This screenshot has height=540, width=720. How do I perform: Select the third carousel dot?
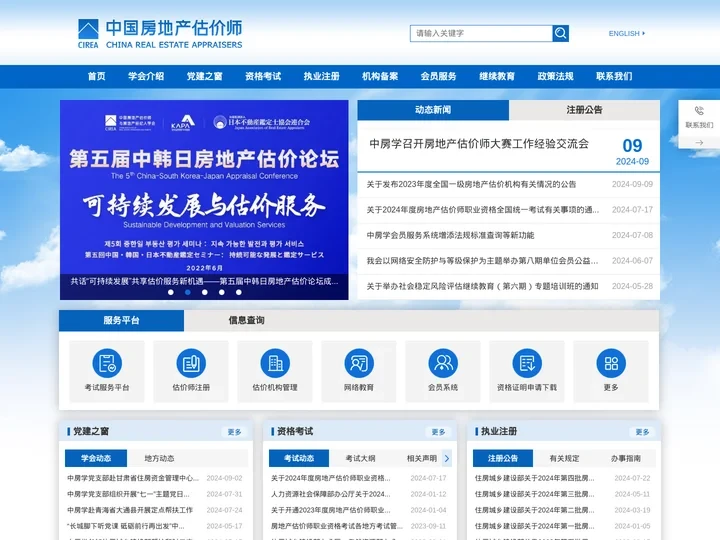(205, 292)
